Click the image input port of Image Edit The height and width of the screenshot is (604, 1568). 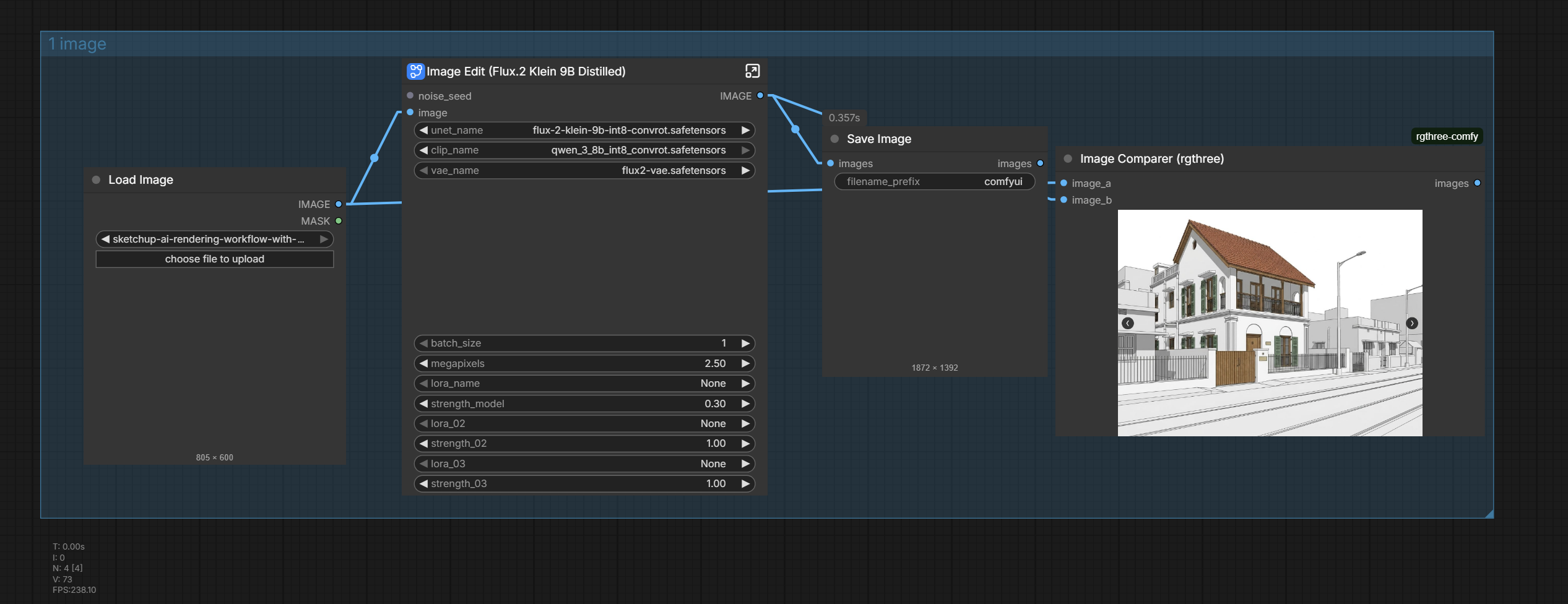point(410,113)
